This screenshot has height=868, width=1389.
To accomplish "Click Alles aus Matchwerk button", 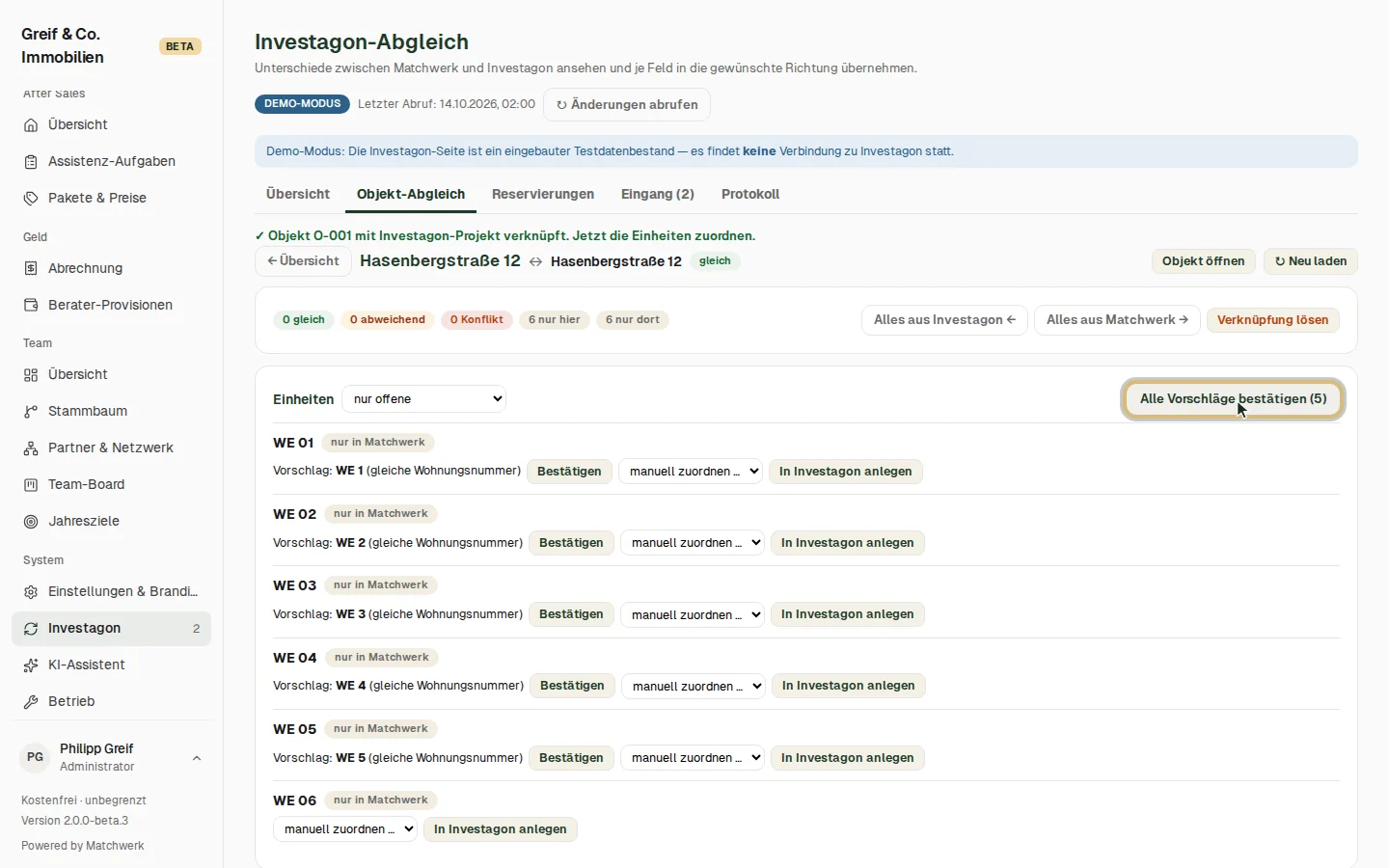I will coord(1117,320).
